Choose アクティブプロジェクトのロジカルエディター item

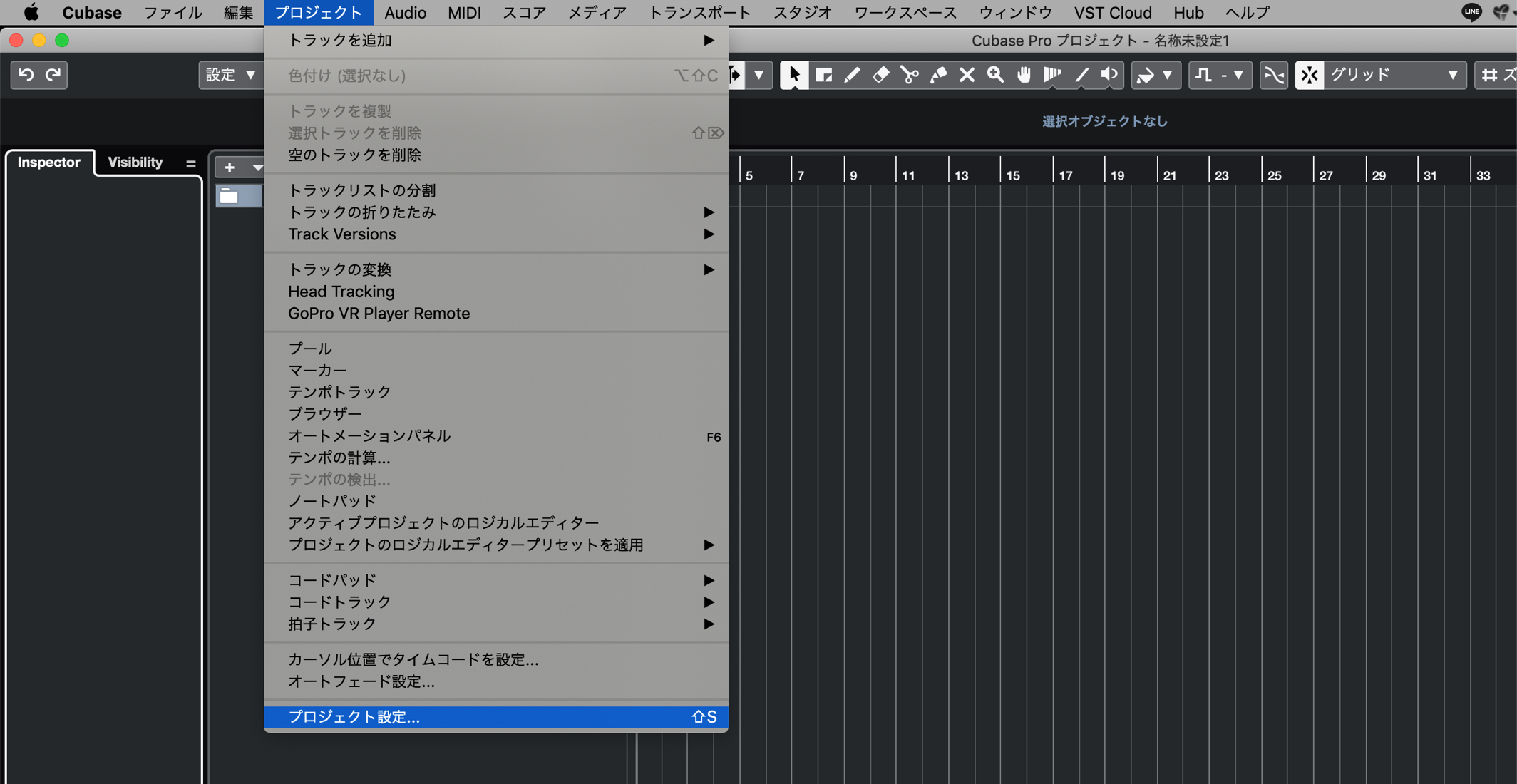coord(495,523)
